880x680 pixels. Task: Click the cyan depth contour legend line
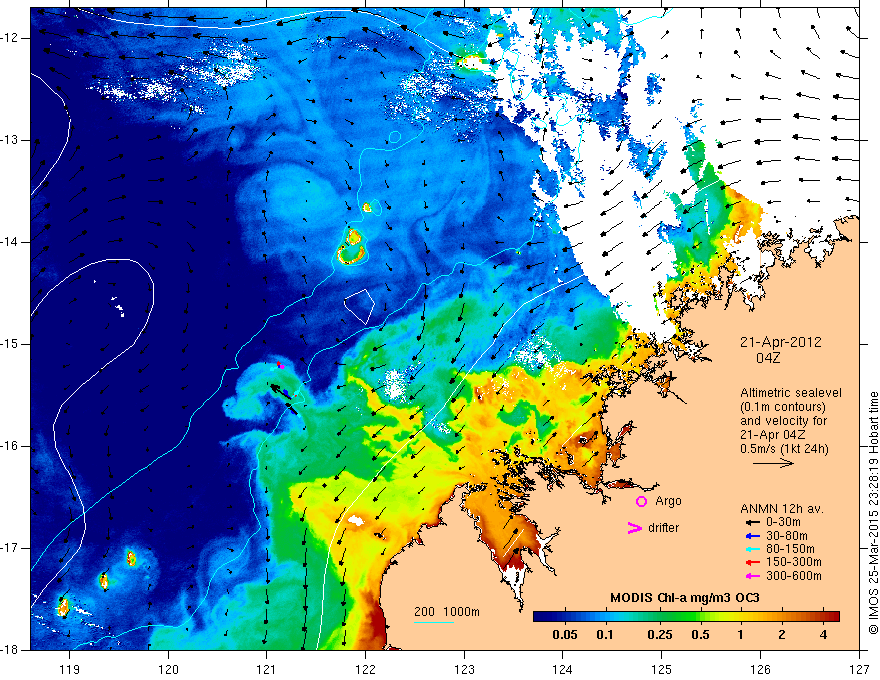pos(434,622)
